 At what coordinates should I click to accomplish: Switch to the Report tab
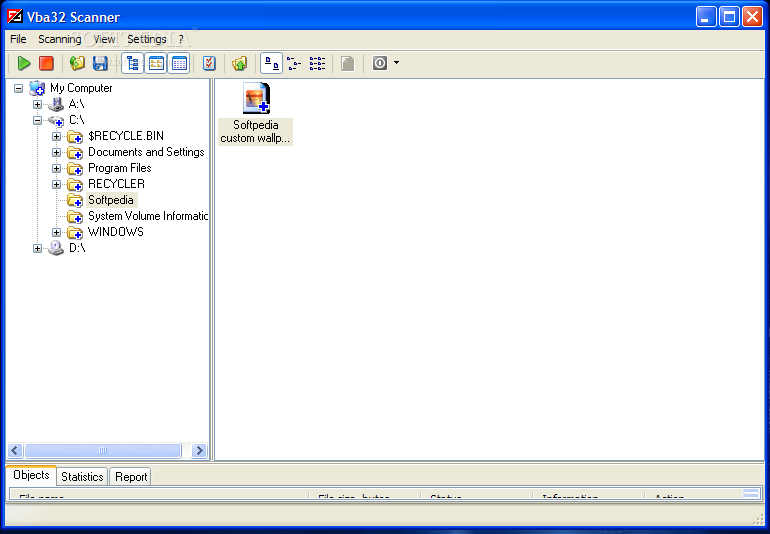pyautogui.click(x=131, y=477)
